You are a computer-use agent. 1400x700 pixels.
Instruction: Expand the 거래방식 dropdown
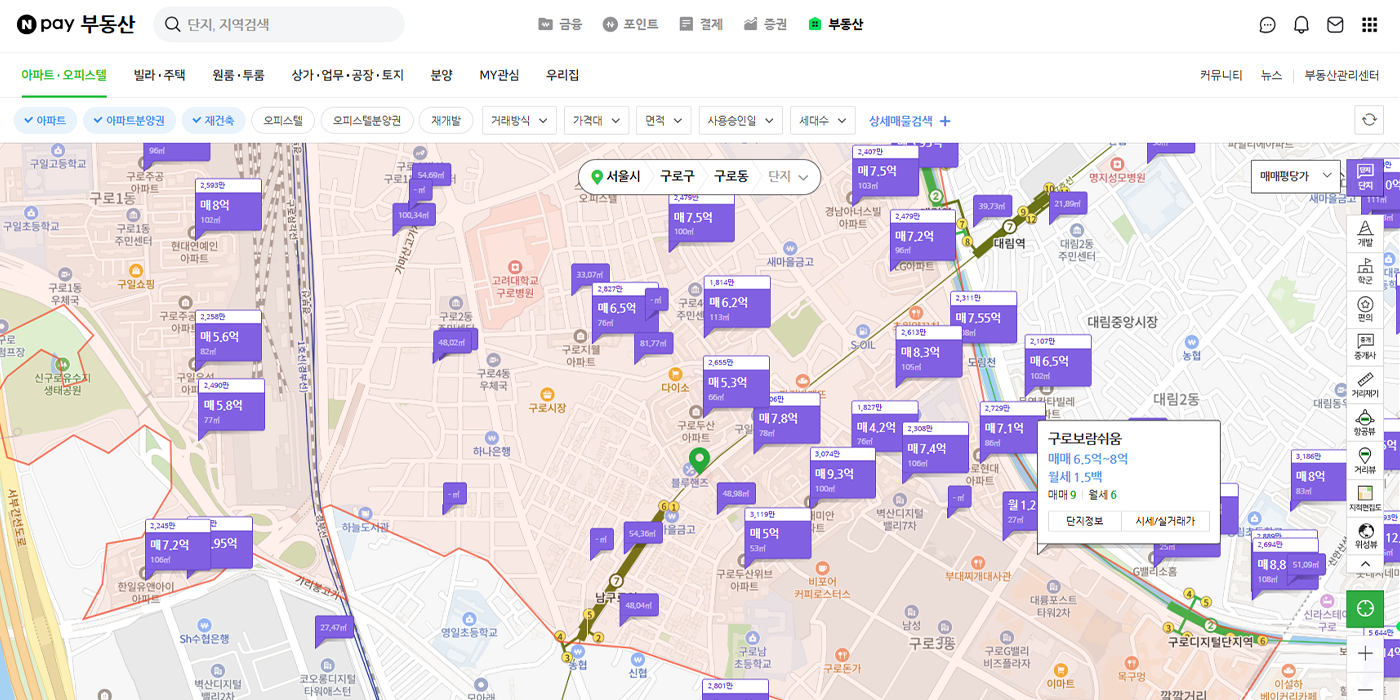tap(519, 120)
